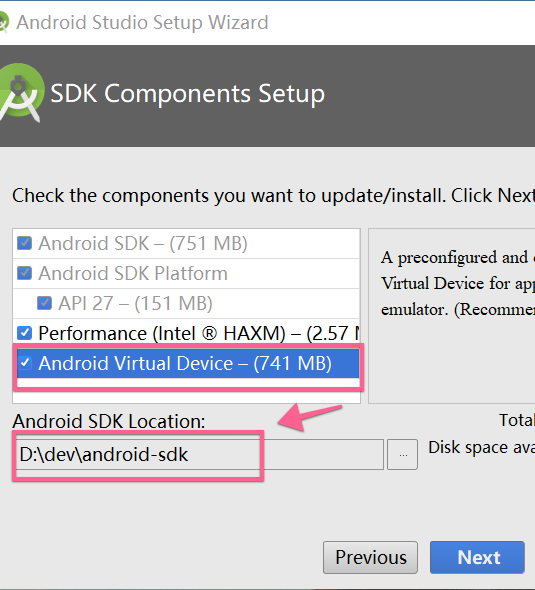Toggle the Android SDK Platform checkbox
The width and height of the screenshot is (535, 590).
click(x=24, y=273)
